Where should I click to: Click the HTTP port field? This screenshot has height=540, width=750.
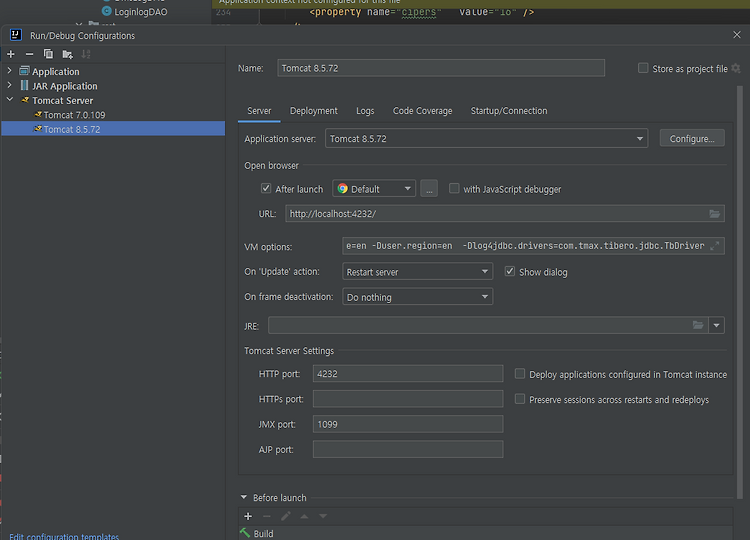point(408,374)
